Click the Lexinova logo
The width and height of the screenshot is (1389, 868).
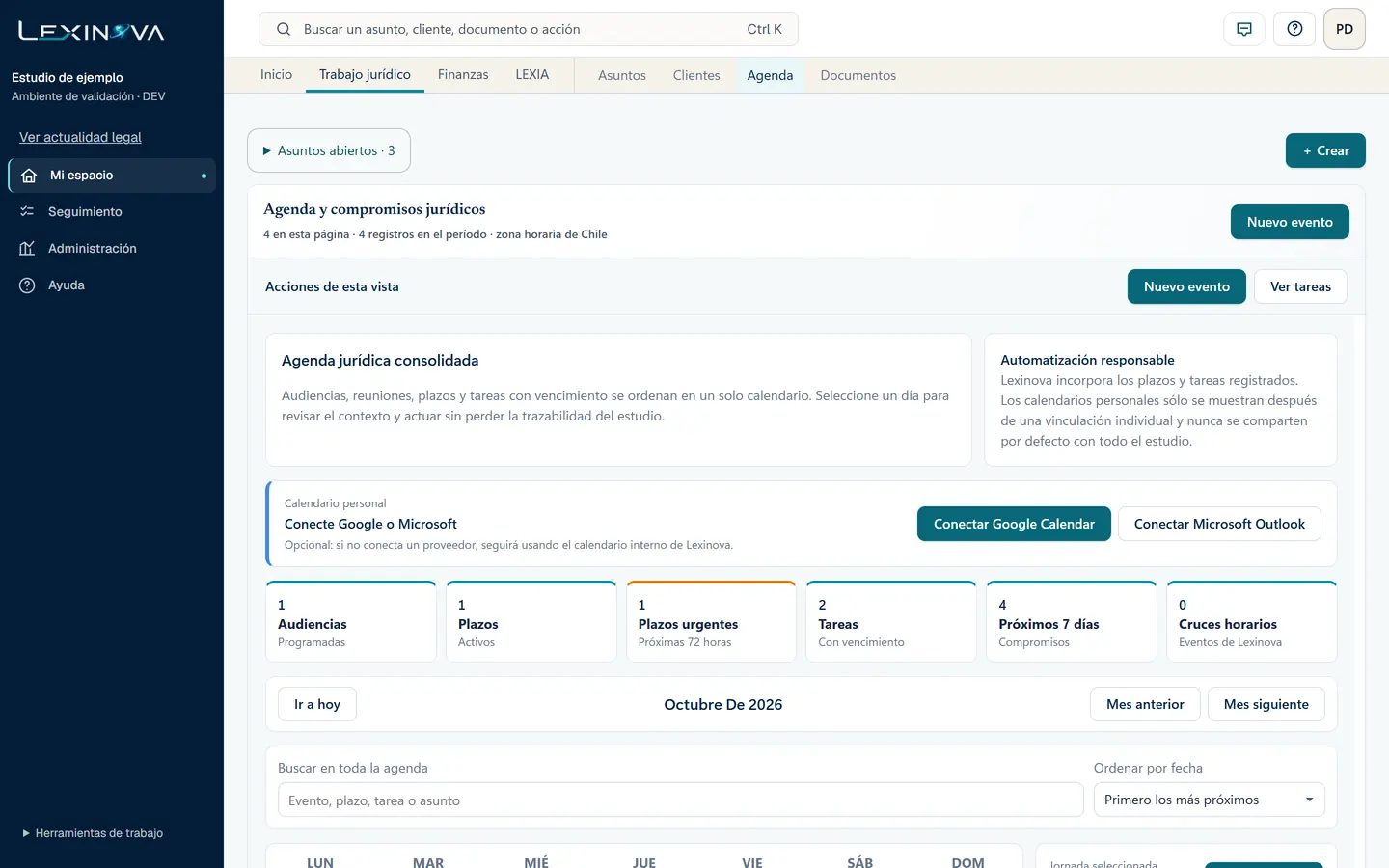coord(92,31)
